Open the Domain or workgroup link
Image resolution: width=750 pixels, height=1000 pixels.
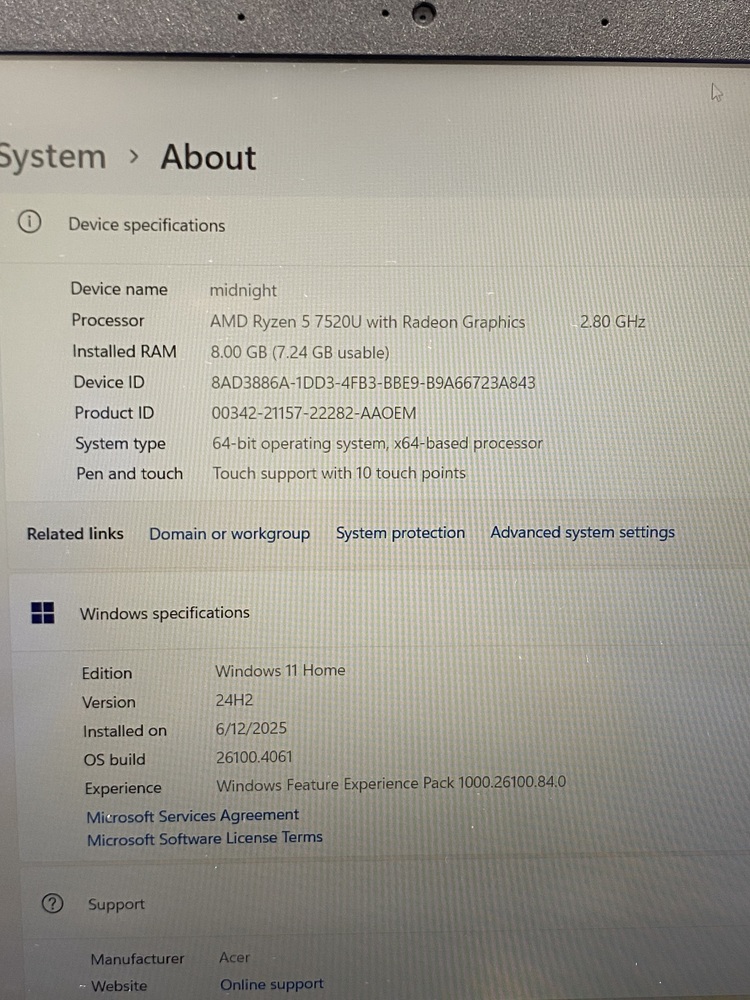point(229,534)
